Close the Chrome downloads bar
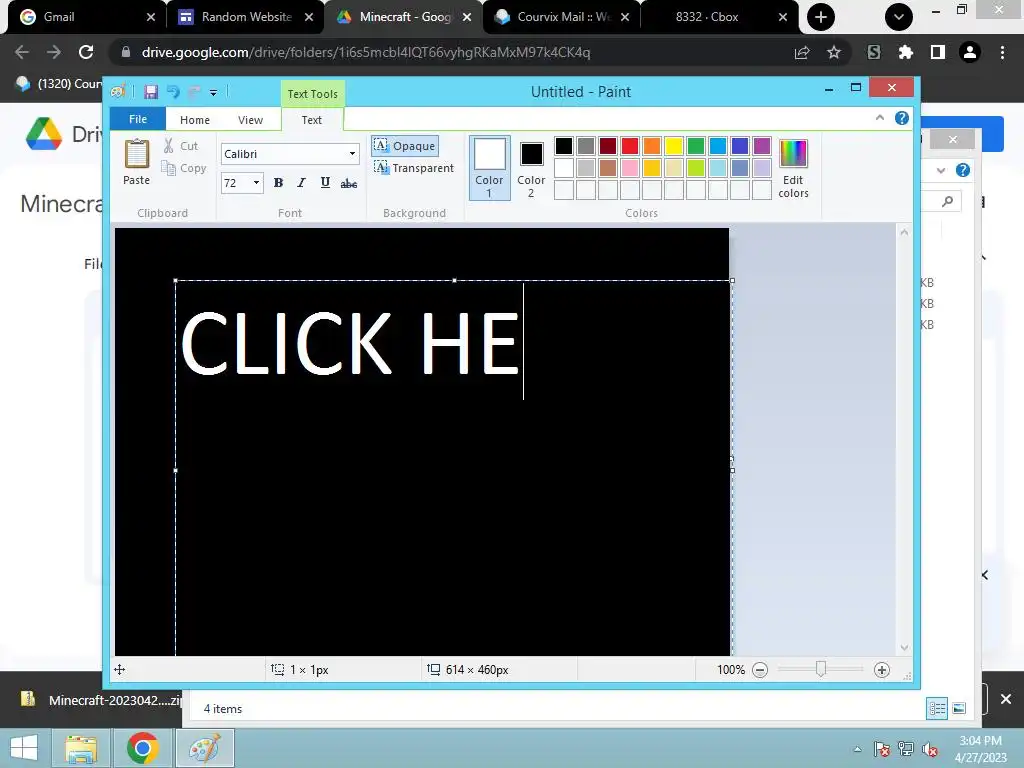The height and width of the screenshot is (768, 1024). [x=1006, y=699]
